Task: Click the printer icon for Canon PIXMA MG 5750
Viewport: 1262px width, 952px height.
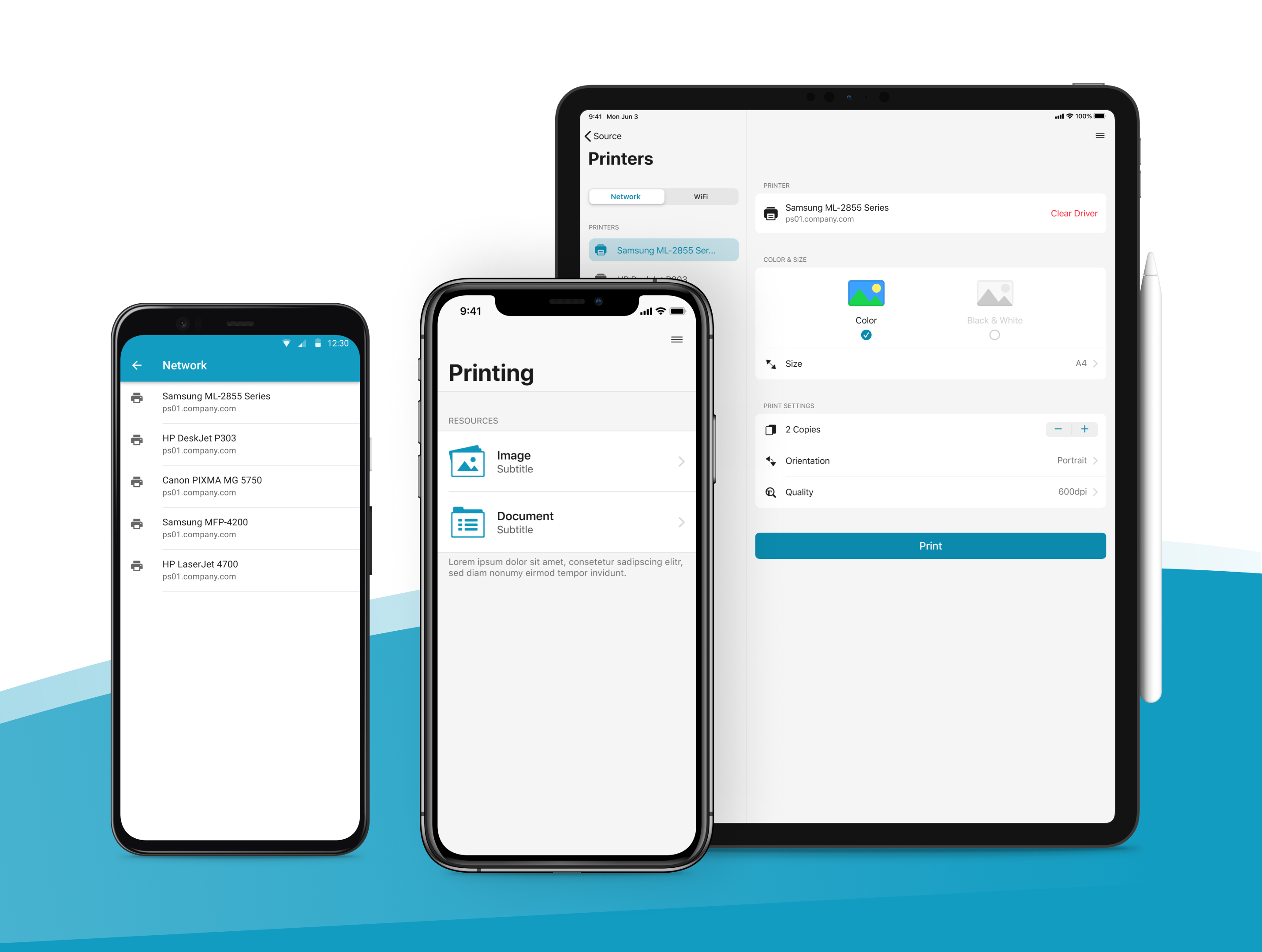Action: click(x=136, y=482)
